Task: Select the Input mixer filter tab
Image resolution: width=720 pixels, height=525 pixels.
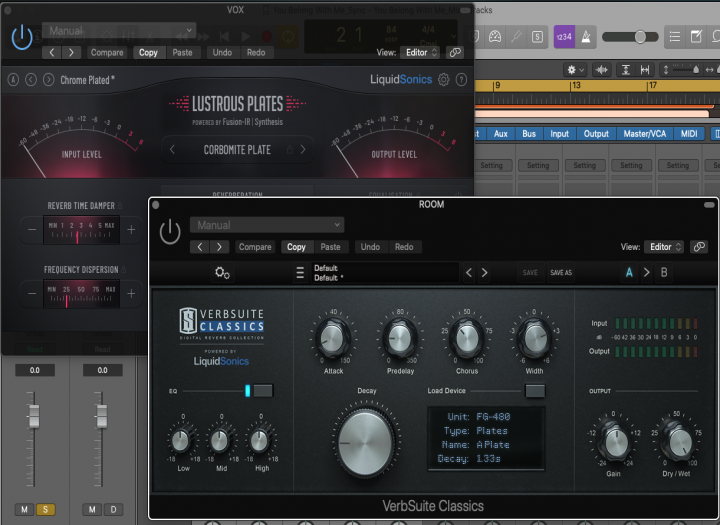Action: [x=559, y=134]
